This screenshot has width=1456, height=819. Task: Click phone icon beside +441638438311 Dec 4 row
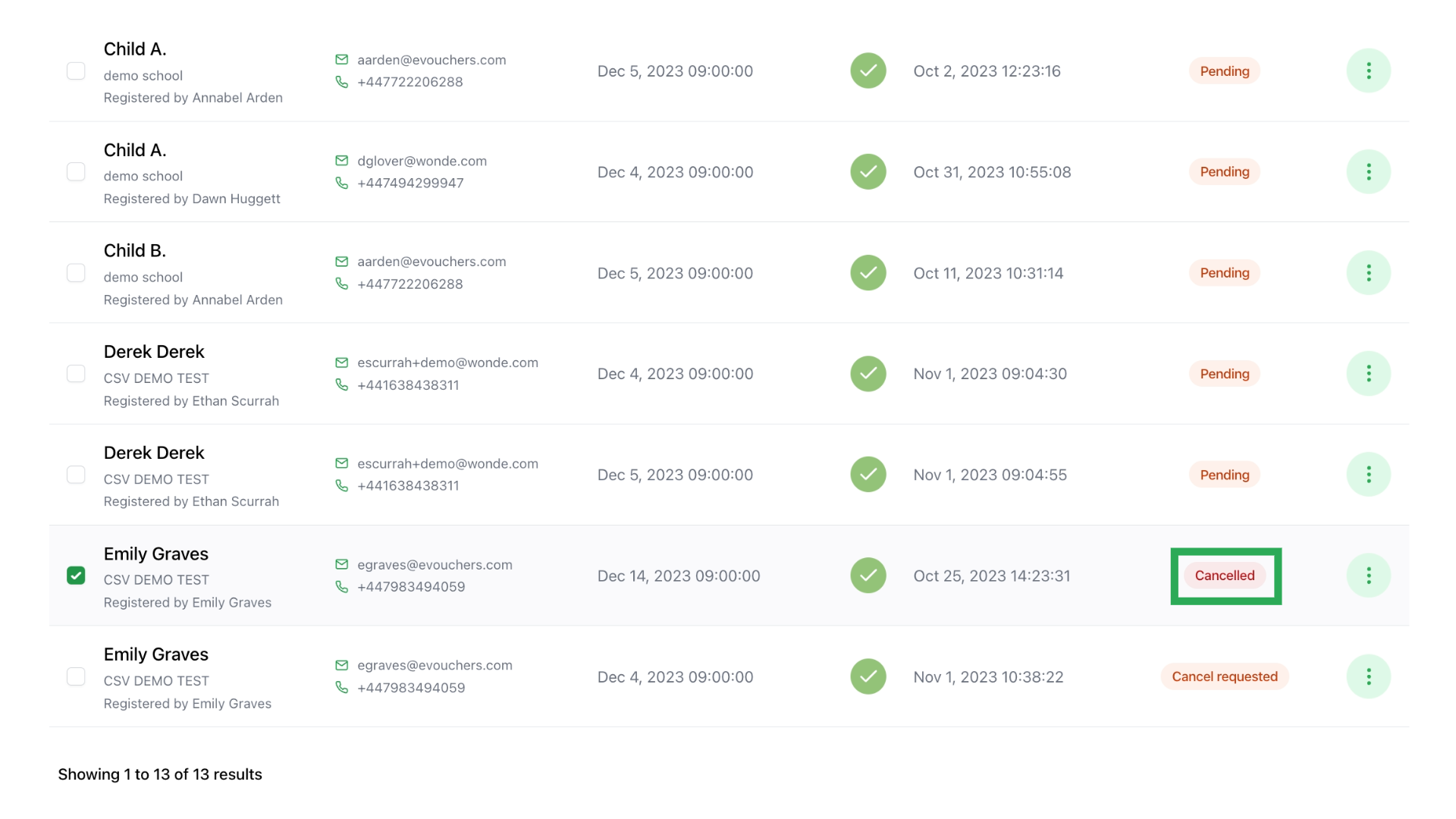pyautogui.click(x=342, y=385)
